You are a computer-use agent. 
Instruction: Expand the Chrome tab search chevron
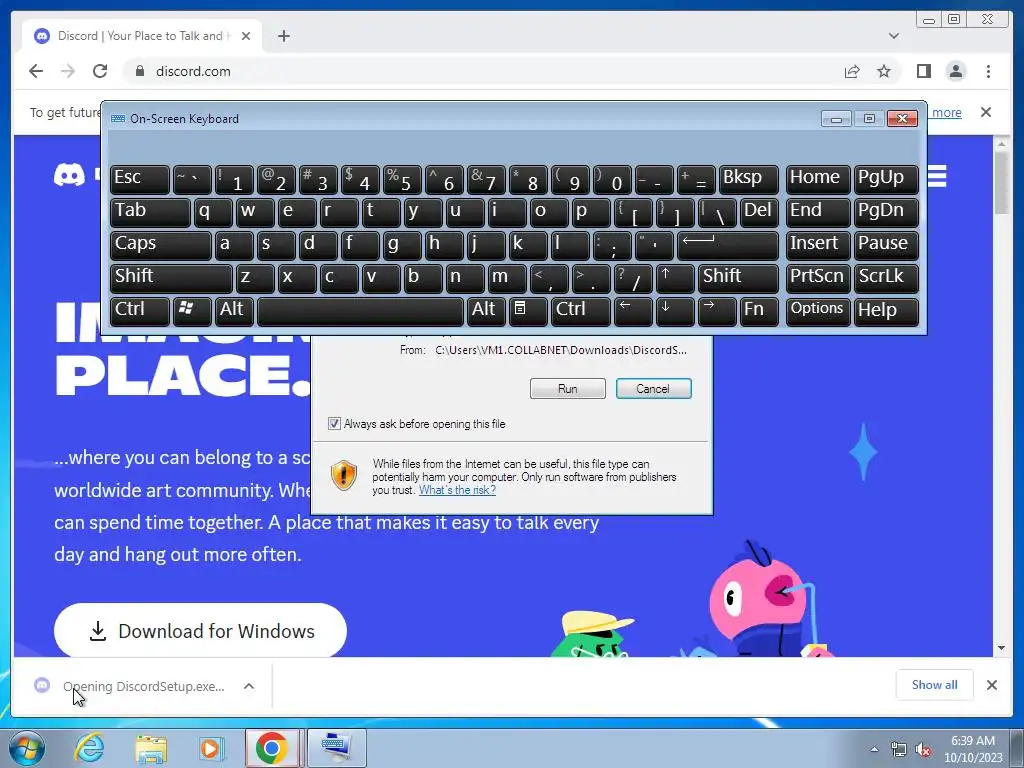coord(894,36)
